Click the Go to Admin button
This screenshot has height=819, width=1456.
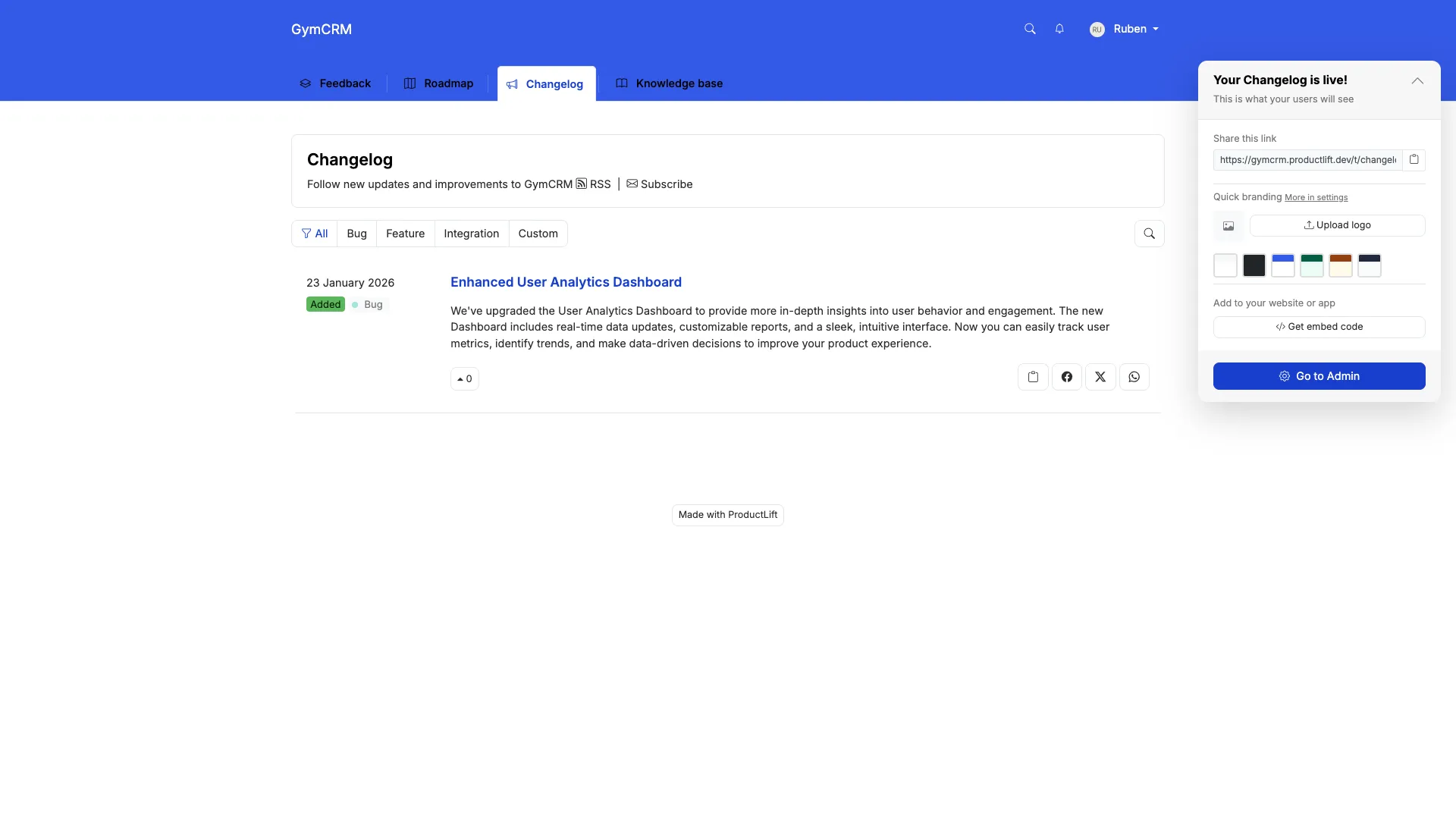click(x=1319, y=375)
